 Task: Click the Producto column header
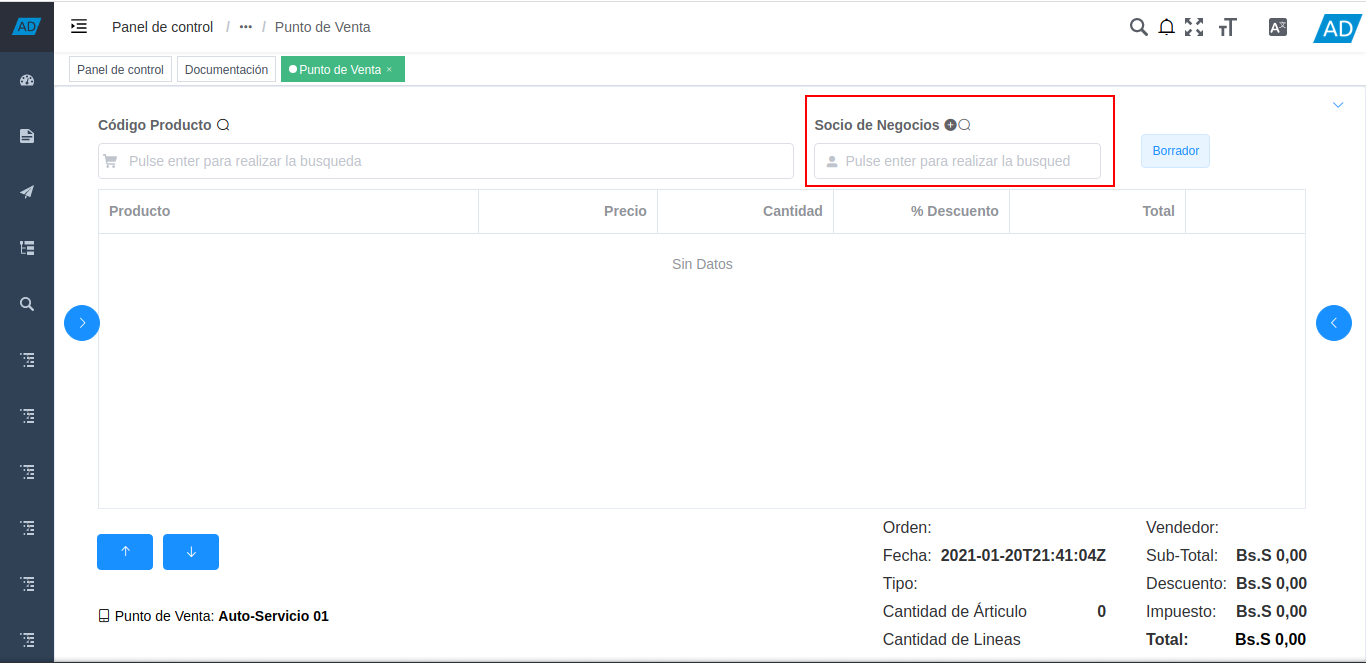288,211
